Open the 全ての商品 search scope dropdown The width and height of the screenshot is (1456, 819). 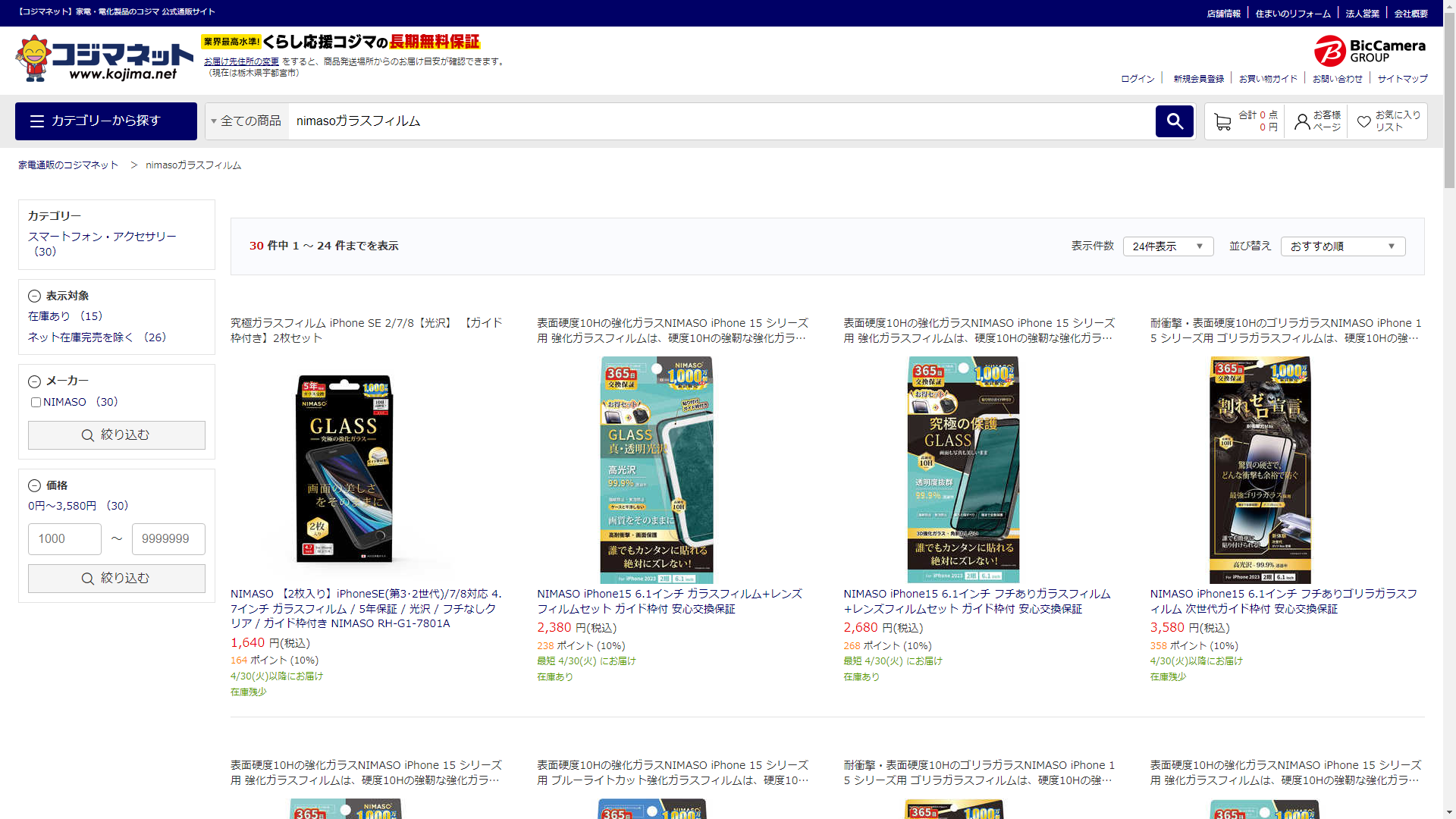point(246,121)
